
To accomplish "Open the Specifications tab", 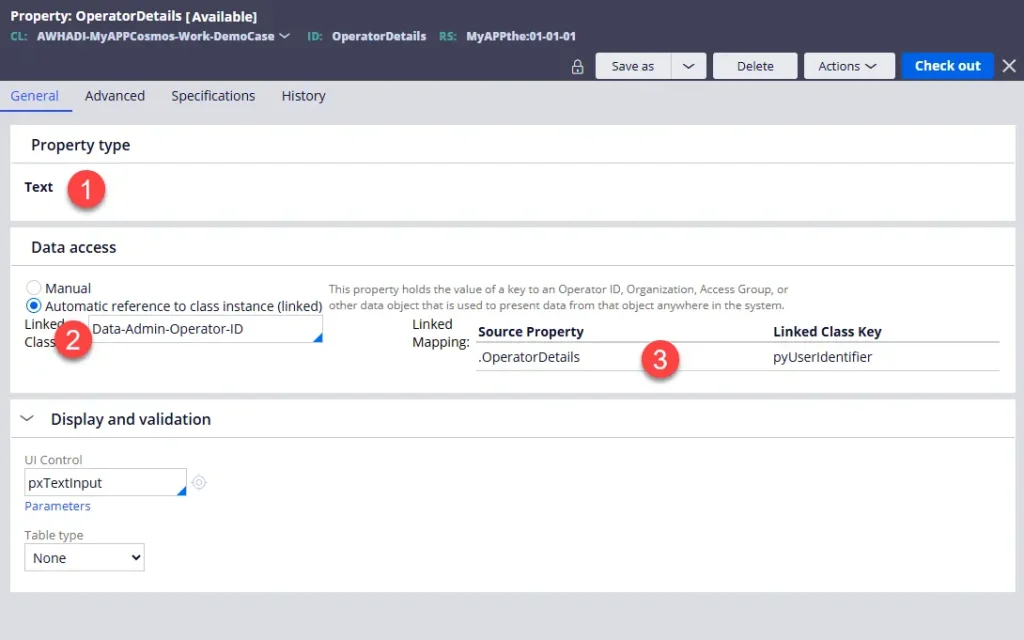I will point(214,96).
